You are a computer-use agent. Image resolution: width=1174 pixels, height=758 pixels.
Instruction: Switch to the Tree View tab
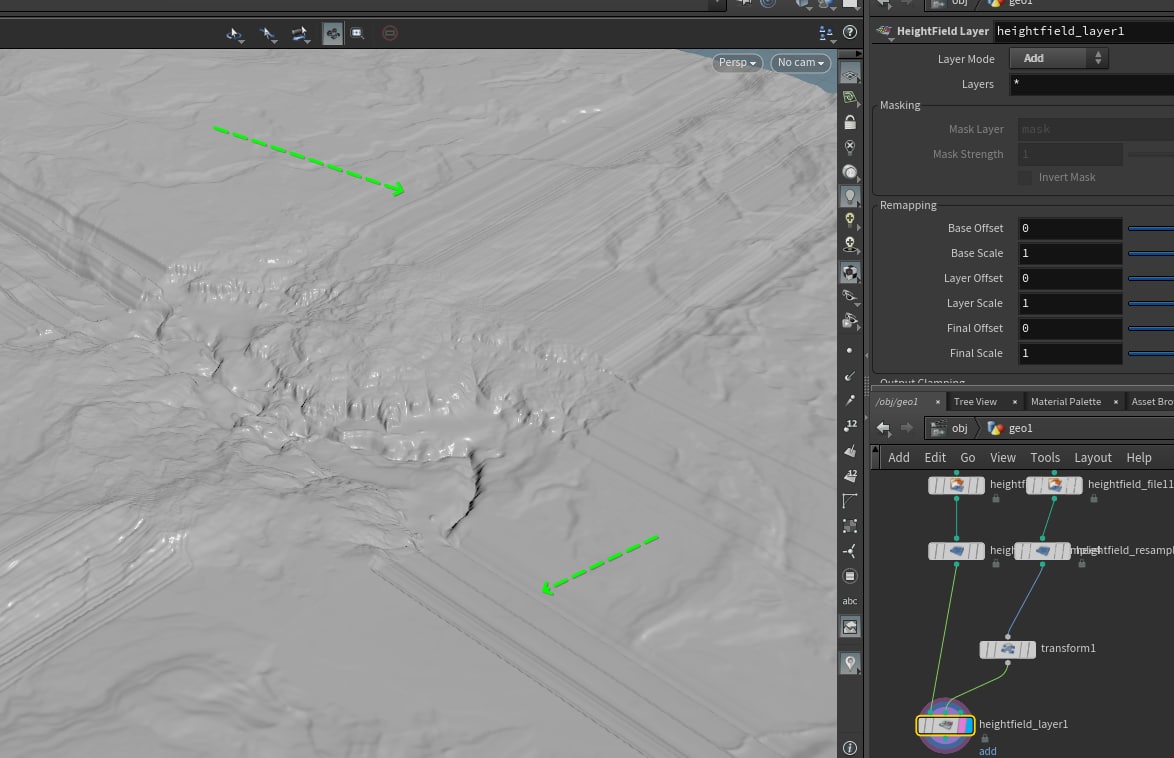pos(975,401)
